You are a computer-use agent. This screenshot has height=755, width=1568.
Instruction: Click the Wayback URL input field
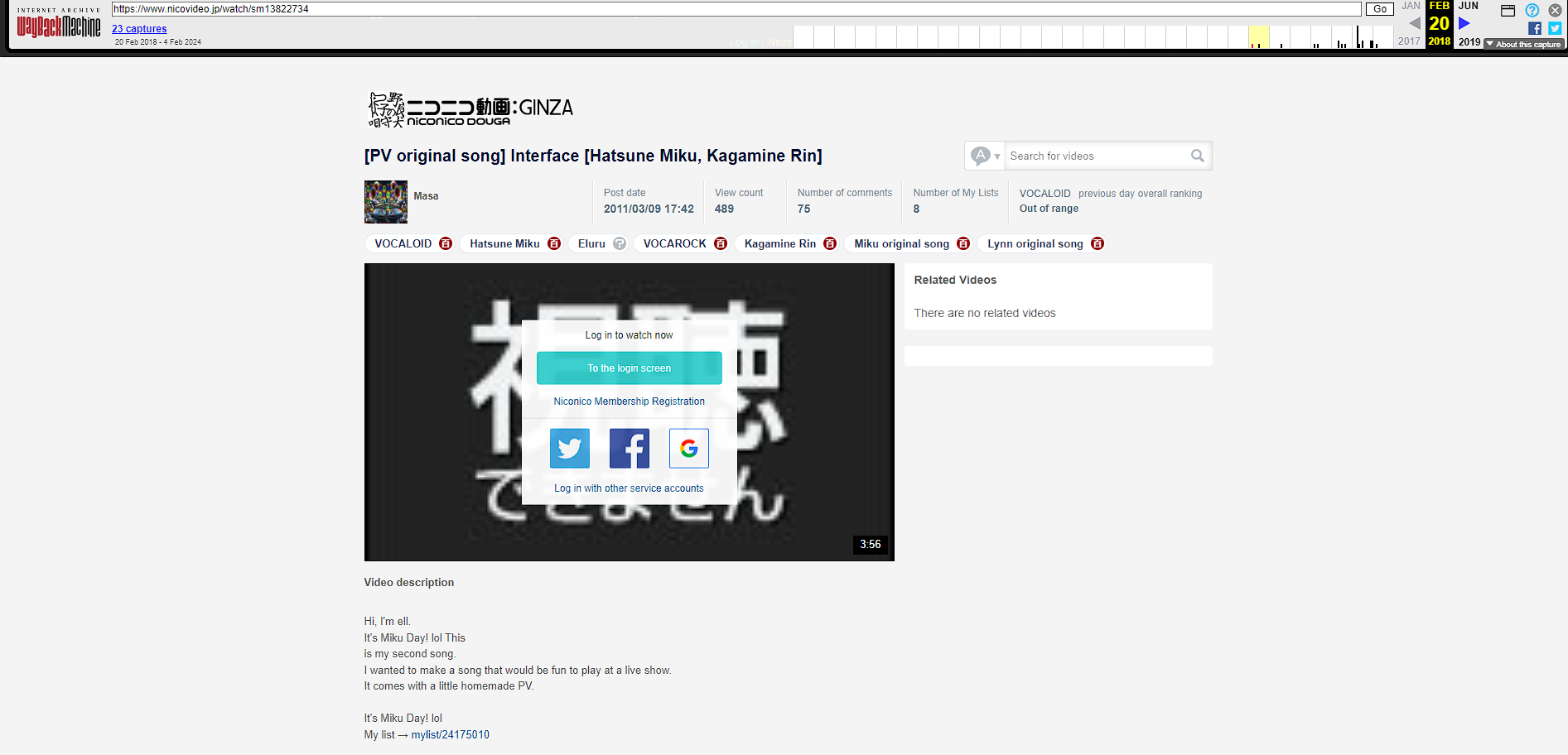tap(736, 9)
